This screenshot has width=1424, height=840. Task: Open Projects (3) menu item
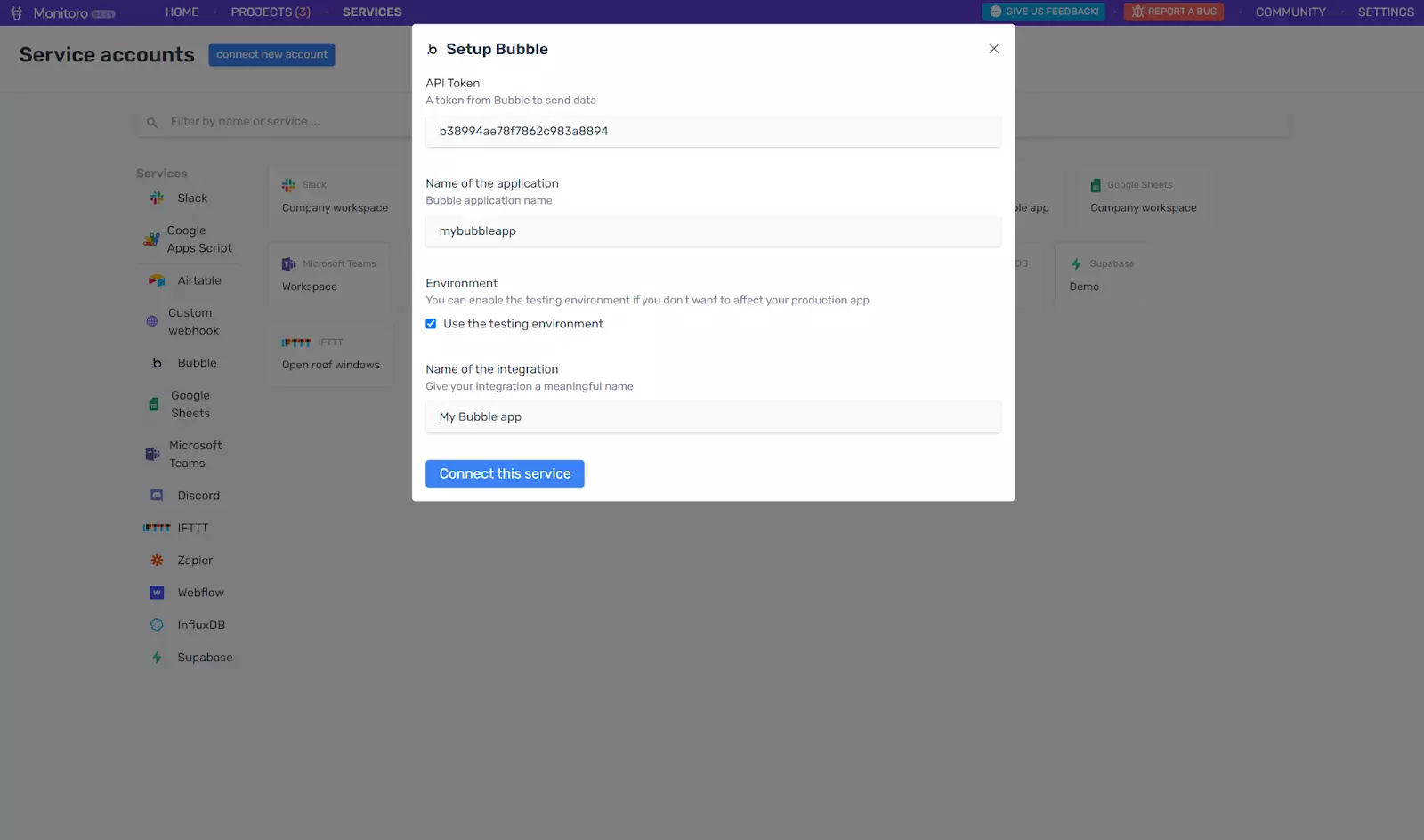tap(271, 12)
